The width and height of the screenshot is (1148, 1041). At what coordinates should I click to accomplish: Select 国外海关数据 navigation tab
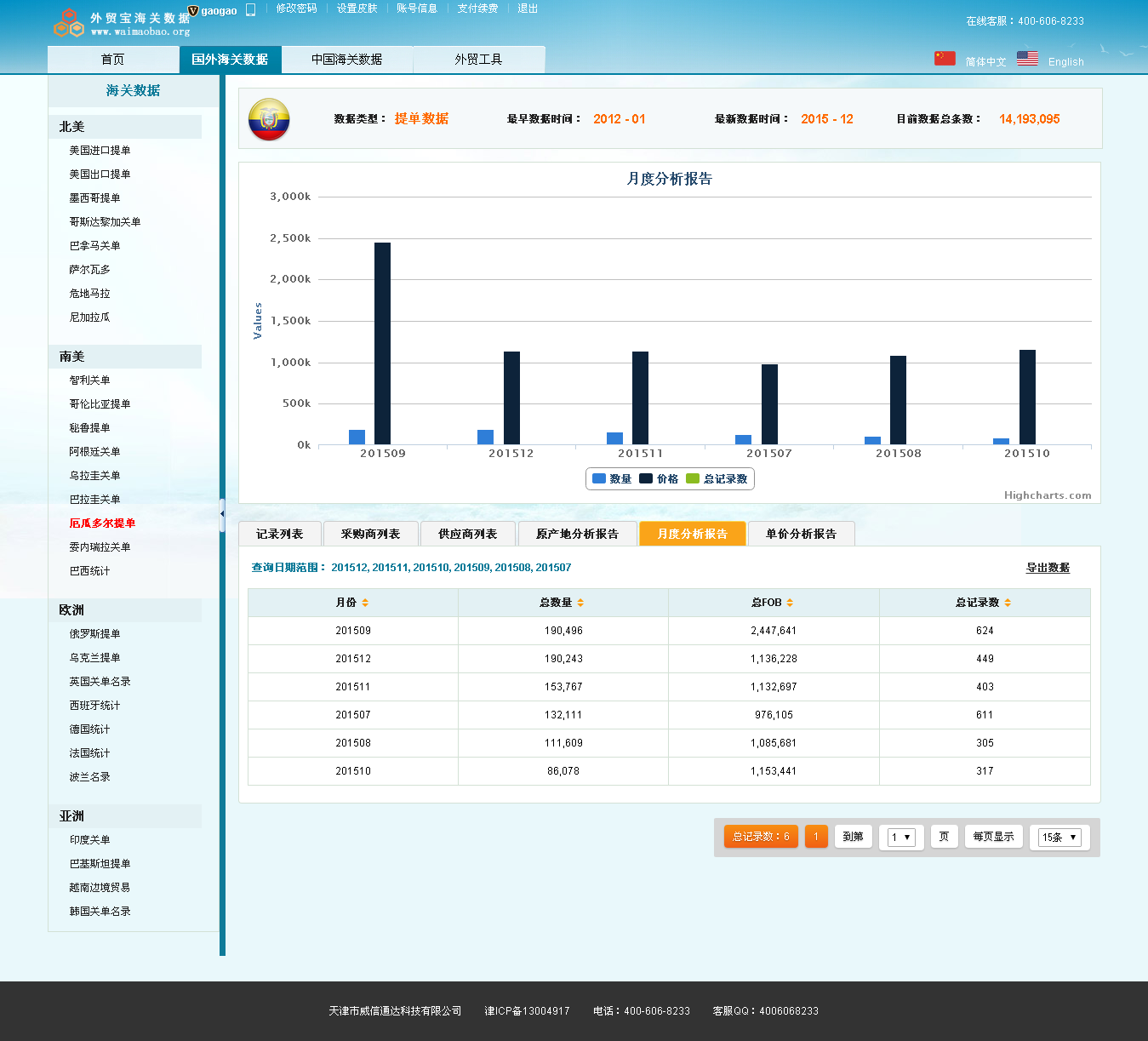(x=230, y=60)
